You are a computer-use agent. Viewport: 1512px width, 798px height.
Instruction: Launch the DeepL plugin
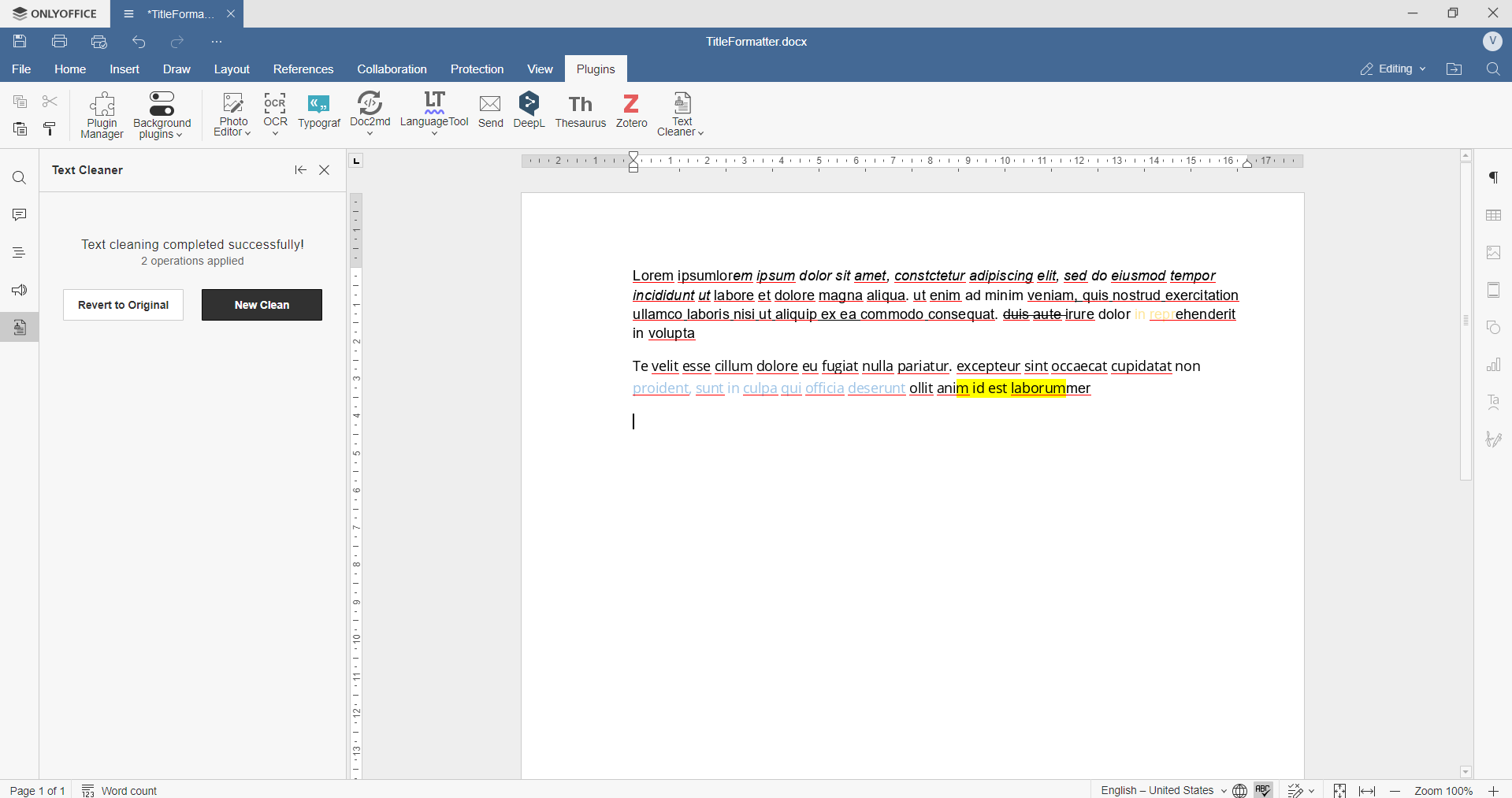pos(529,110)
